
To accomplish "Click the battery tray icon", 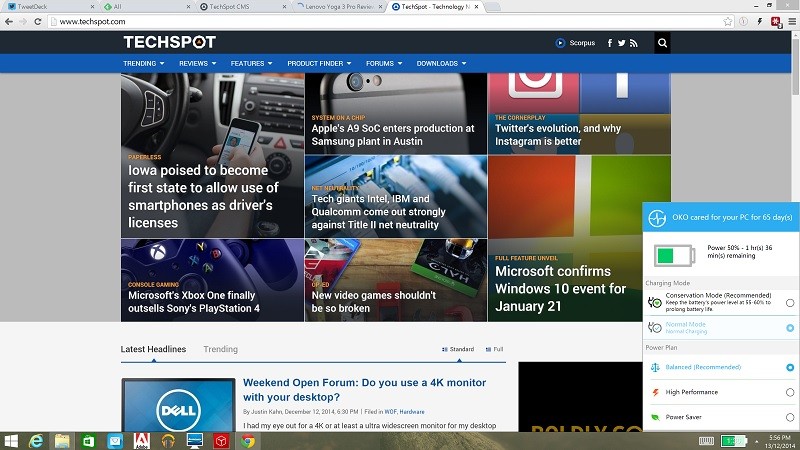I will 734,440.
